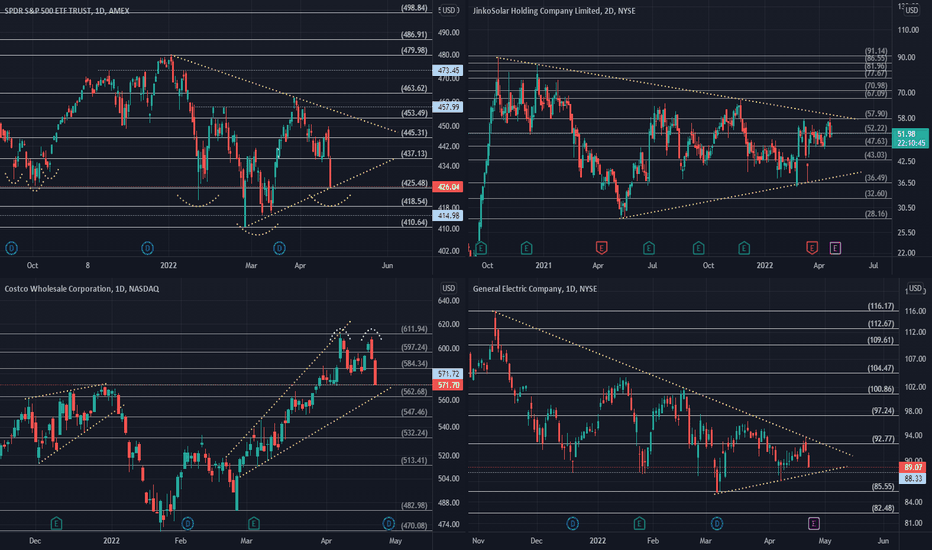Click Costco time axis label Feb
This screenshot has width=932, height=550.
(x=180, y=540)
